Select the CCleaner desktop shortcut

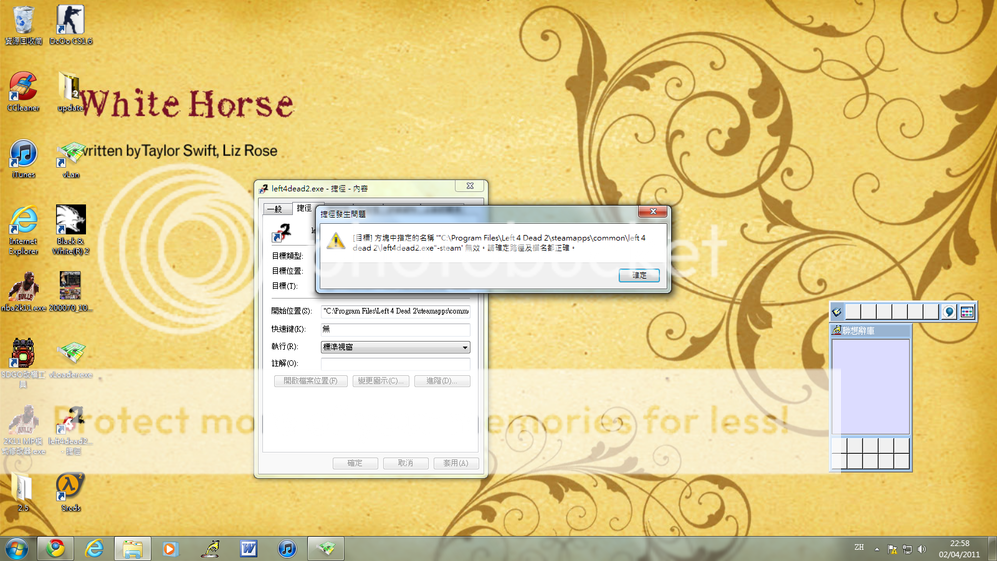point(22,89)
